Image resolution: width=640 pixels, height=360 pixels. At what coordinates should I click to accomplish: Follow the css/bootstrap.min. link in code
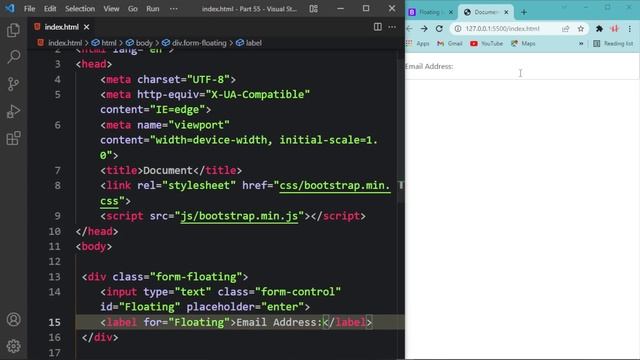335,186
